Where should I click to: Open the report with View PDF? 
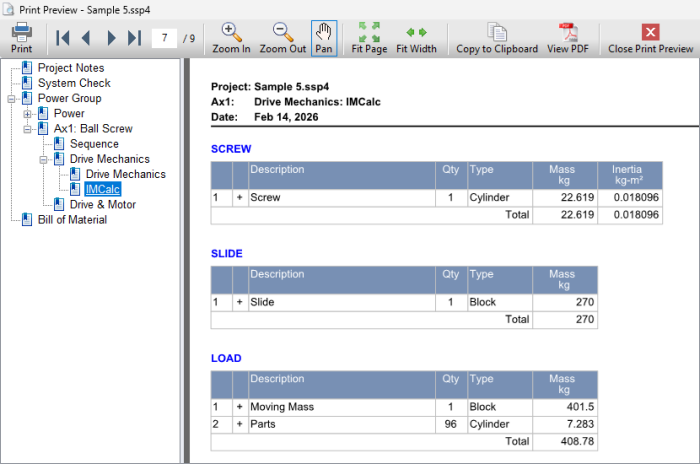tap(566, 37)
